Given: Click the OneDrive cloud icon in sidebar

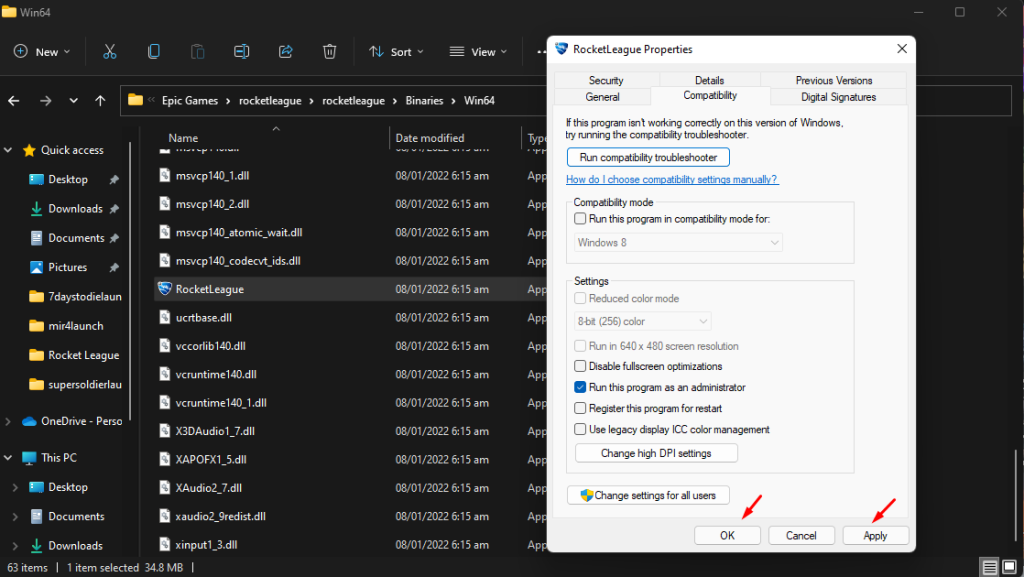Looking at the screenshot, I should pyautogui.click(x=29, y=422).
